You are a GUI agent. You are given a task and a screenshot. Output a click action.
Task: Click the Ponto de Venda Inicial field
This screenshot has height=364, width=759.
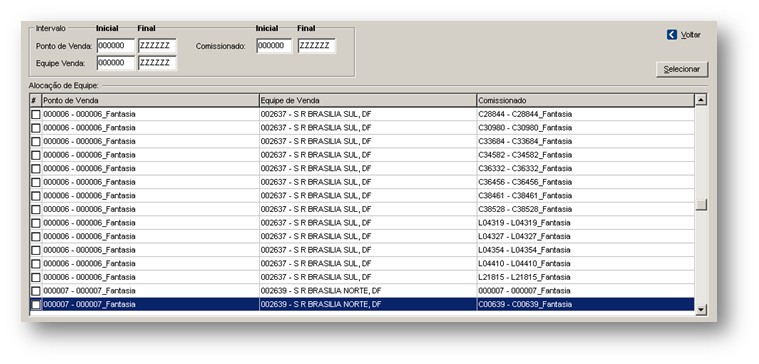coord(116,46)
